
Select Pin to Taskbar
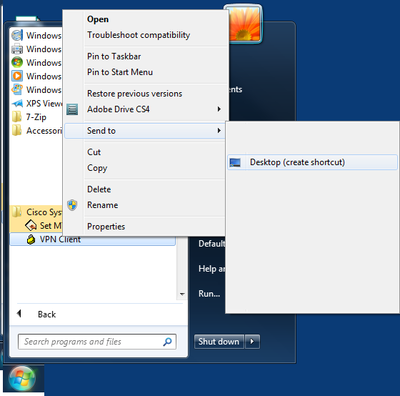pyautogui.click(x=114, y=56)
